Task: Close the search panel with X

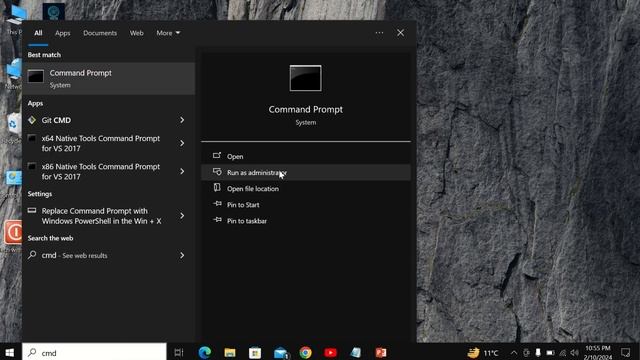Action: (x=400, y=33)
